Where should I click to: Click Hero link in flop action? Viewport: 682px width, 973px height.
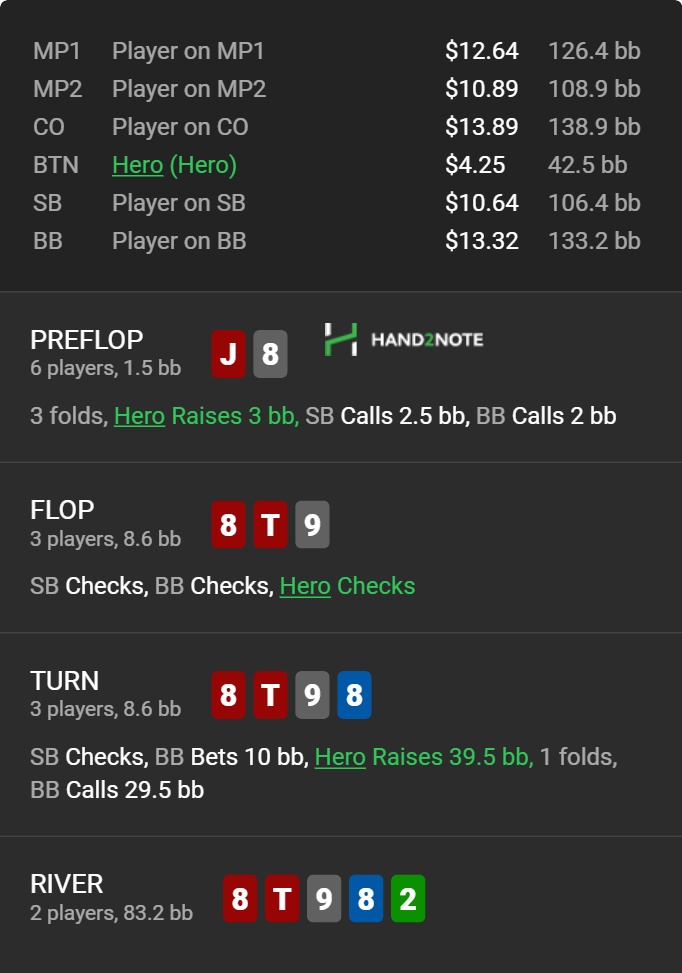coord(305,586)
